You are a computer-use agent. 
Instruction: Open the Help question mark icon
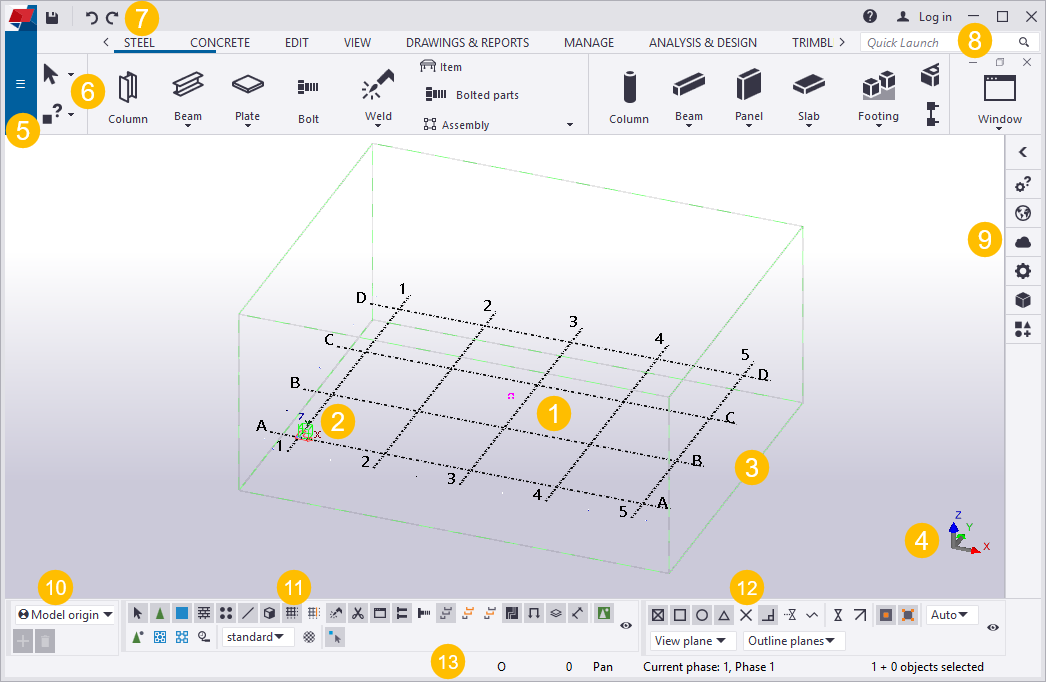pyautogui.click(x=870, y=17)
